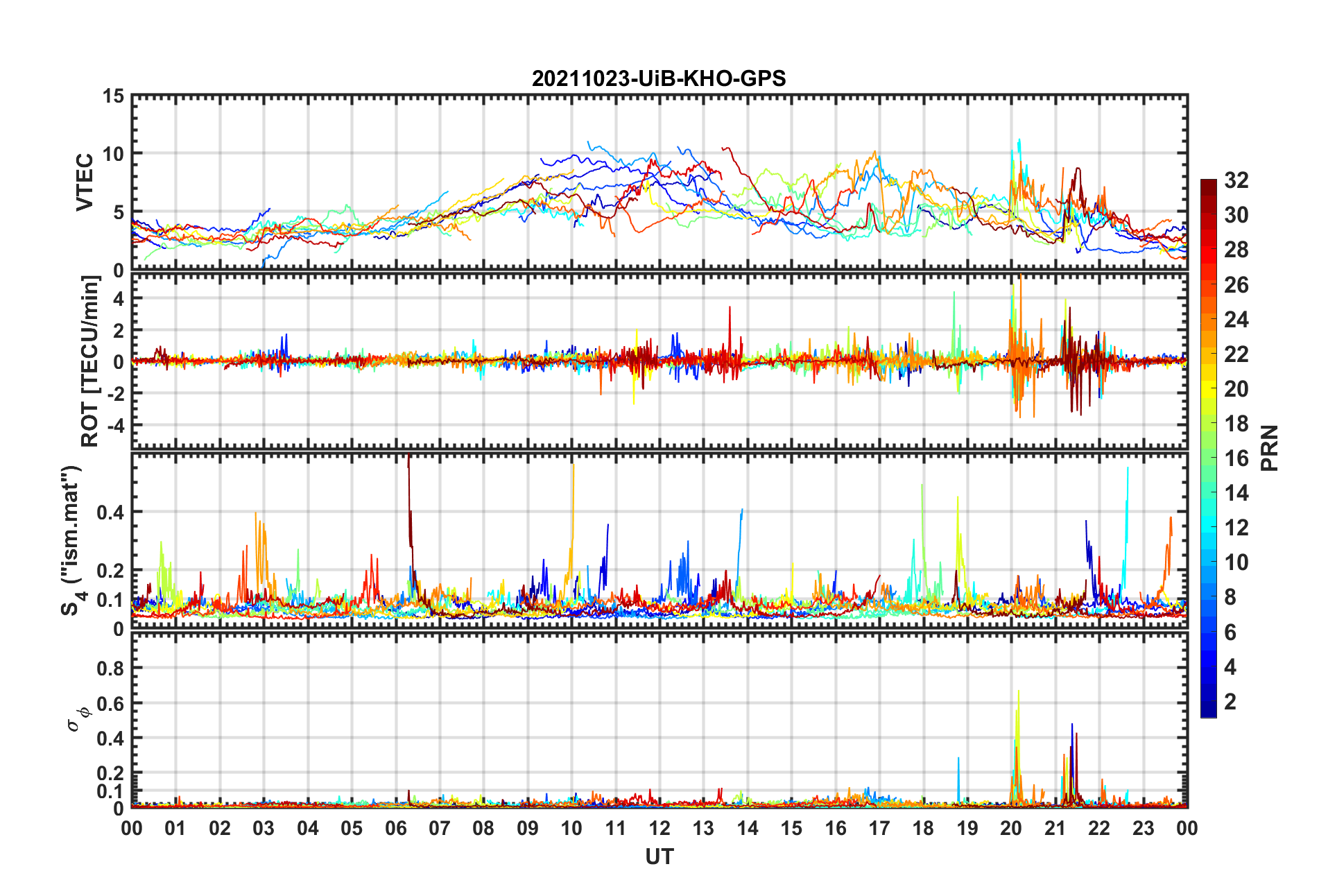This screenshot has height=896, width=1319.
Task: Click colorbar tick label 12
Action: (1236, 528)
